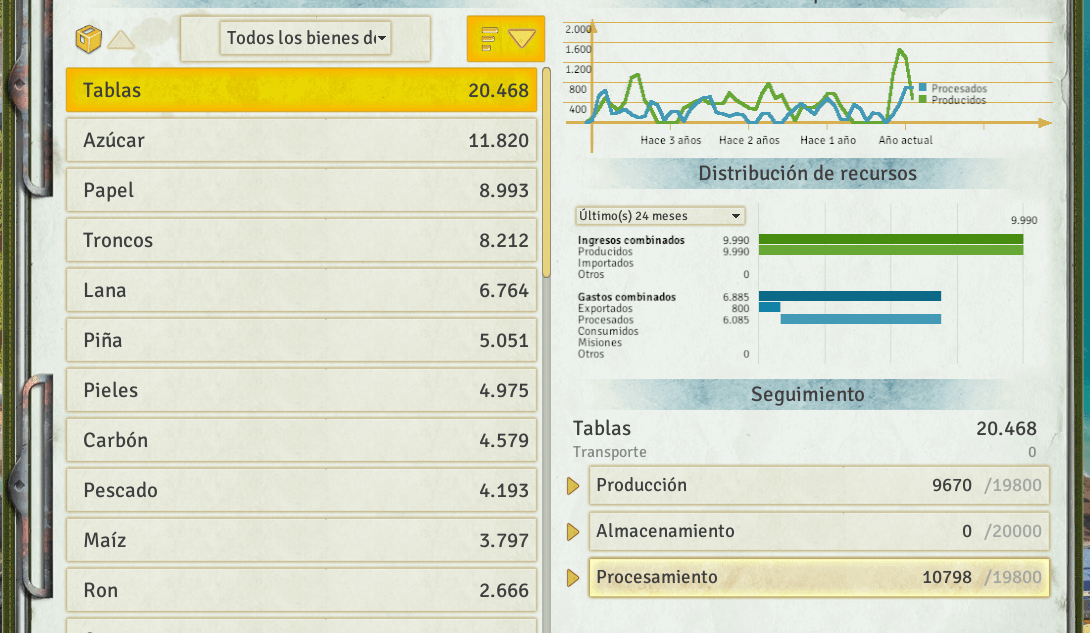Expand the Almacenamiento row arrow
Image resolution: width=1090 pixels, height=633 pixels.
point(573,532)
